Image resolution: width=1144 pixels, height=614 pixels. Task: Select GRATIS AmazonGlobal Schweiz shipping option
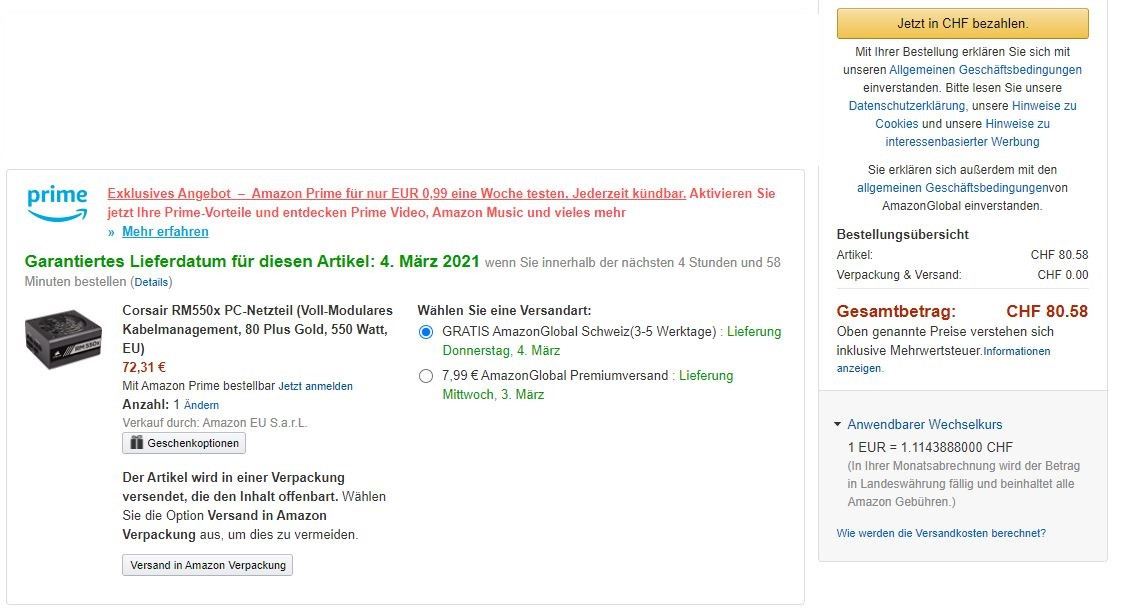[426, 332]
